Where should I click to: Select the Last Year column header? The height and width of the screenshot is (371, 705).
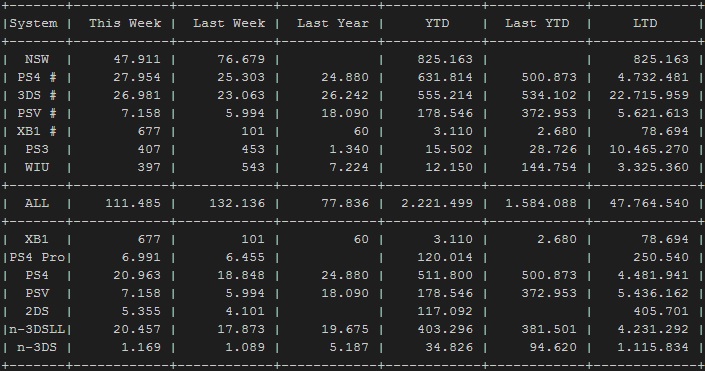point(333,23)
